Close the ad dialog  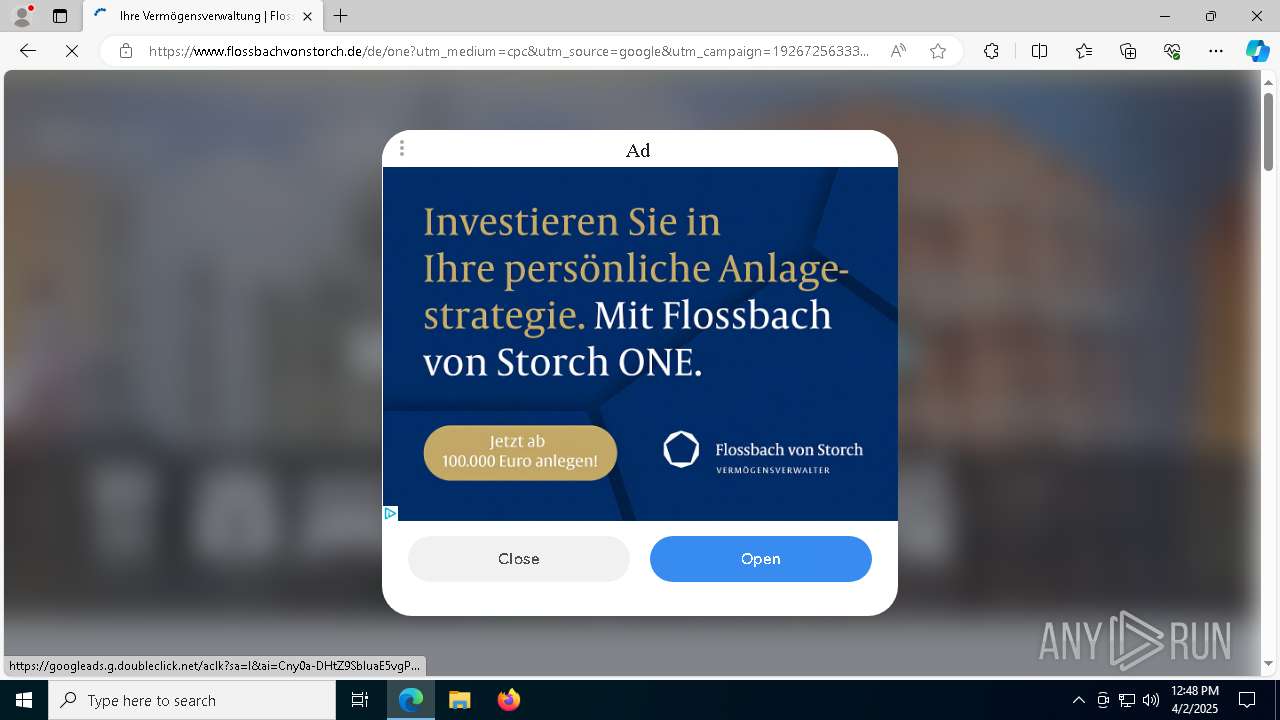(x=519, y=559)
